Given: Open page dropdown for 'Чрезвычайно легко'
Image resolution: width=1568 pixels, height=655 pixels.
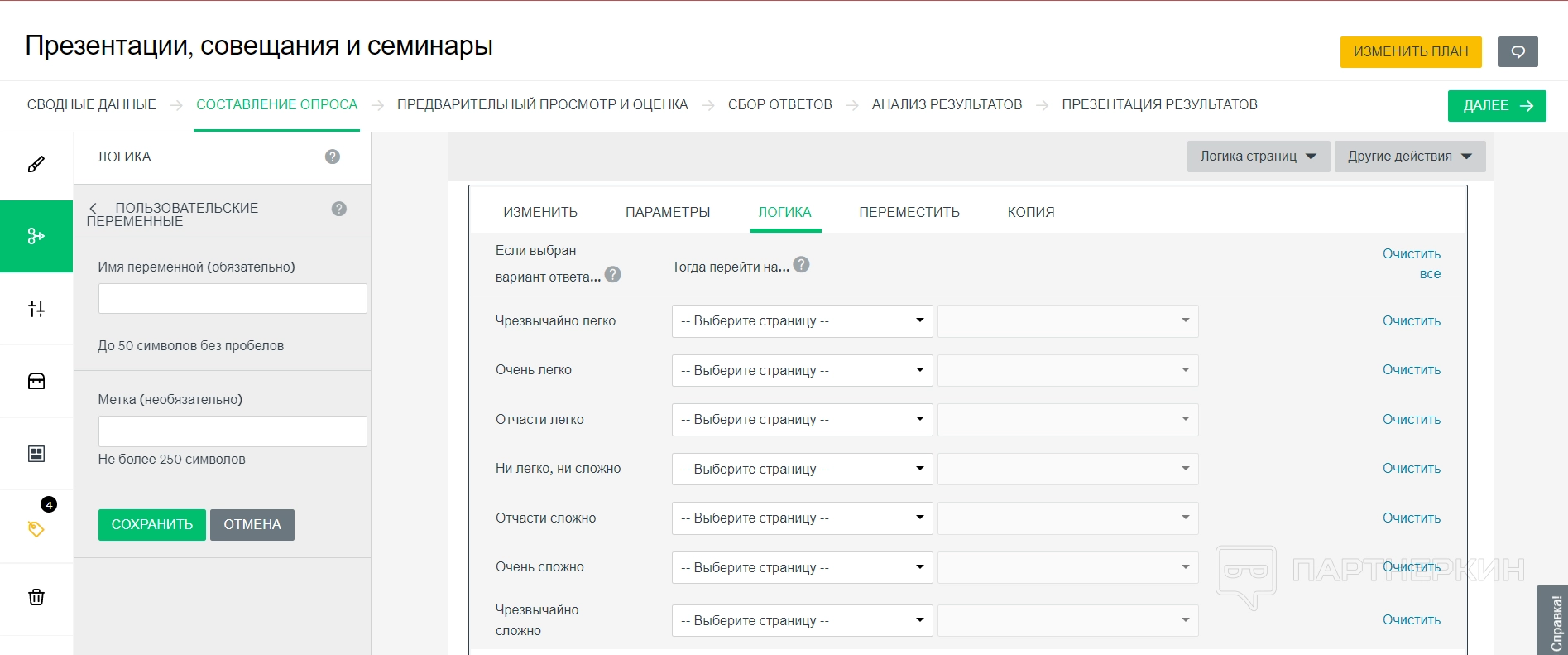Looking at the screenshot, I should pos(802,321).
